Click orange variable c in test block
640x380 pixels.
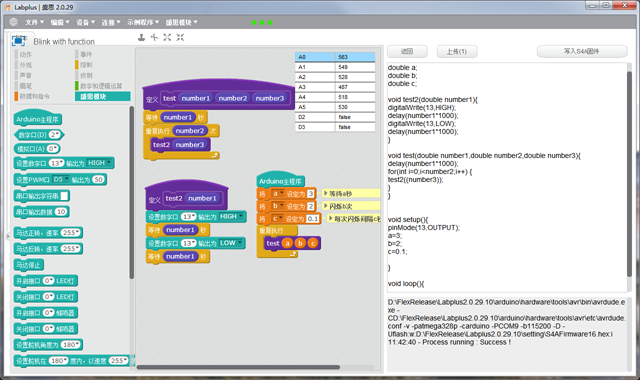313,243
